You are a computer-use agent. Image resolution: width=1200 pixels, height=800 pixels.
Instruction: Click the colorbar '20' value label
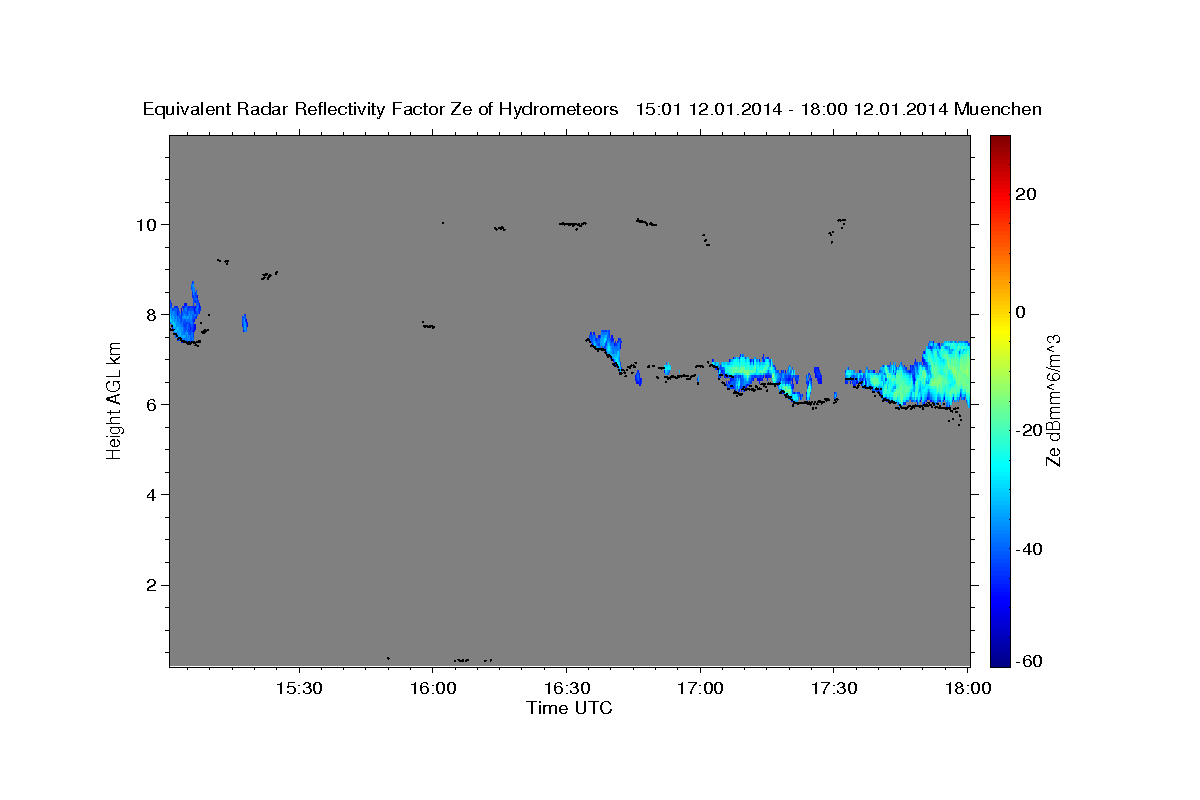[1026, 194]
